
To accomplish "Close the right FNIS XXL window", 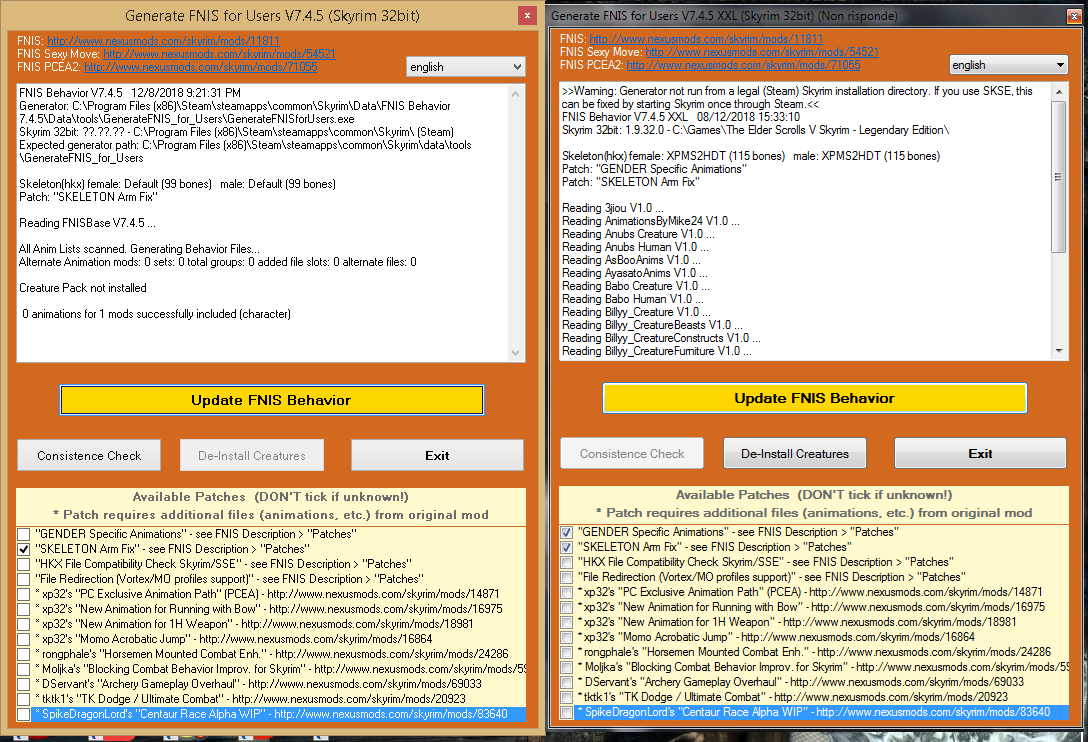I will [1073, 15].
